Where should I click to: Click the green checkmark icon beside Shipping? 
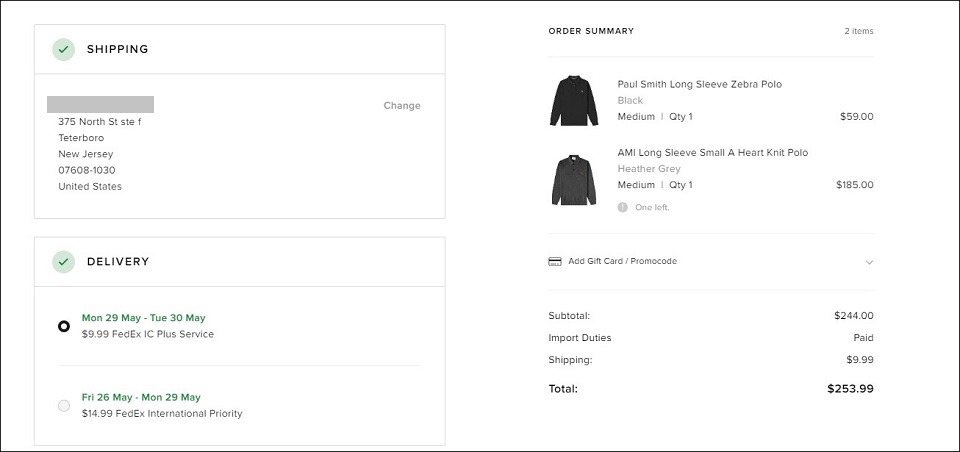pos(64,50)
